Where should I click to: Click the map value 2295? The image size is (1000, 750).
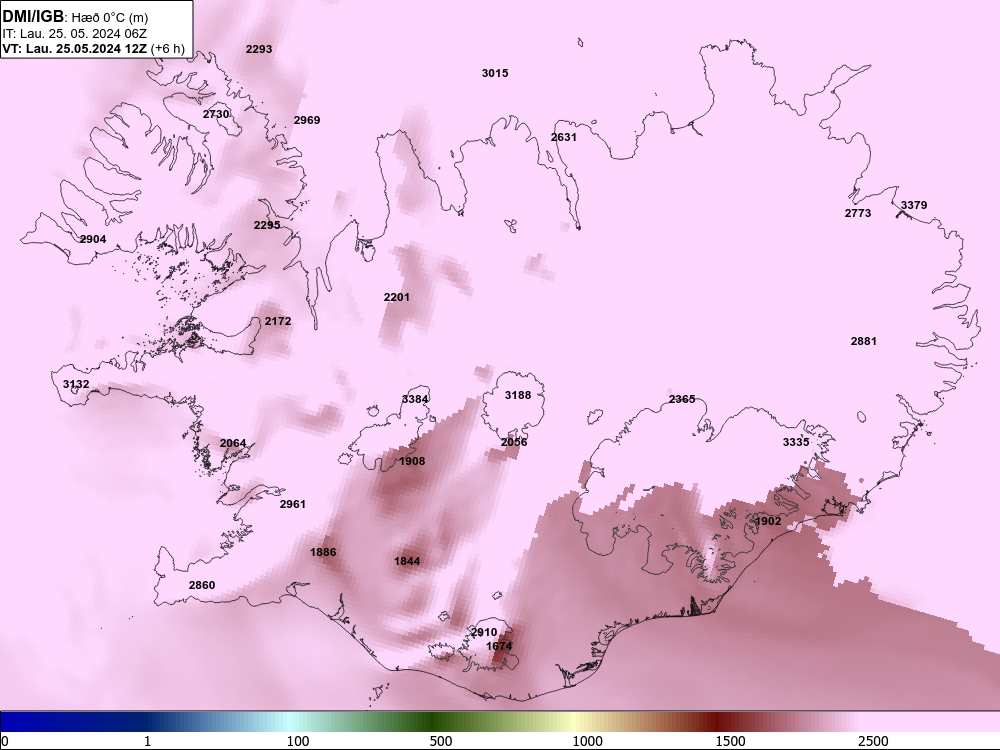click(x=267, y=225)
